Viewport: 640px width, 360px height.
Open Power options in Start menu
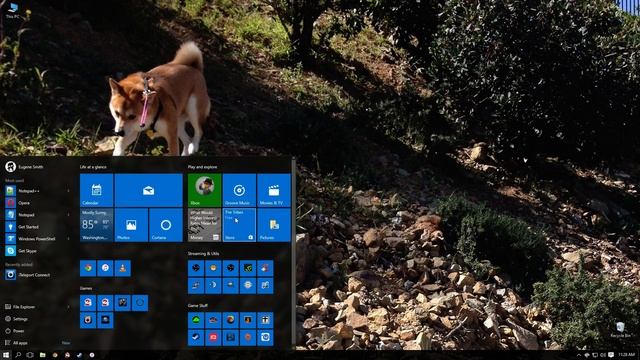[37, 331]
